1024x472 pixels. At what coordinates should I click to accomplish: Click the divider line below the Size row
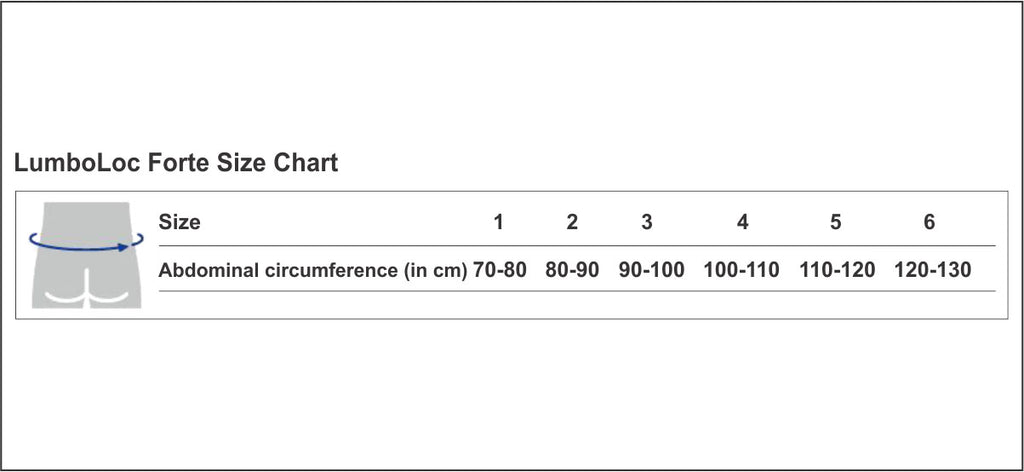576,246
